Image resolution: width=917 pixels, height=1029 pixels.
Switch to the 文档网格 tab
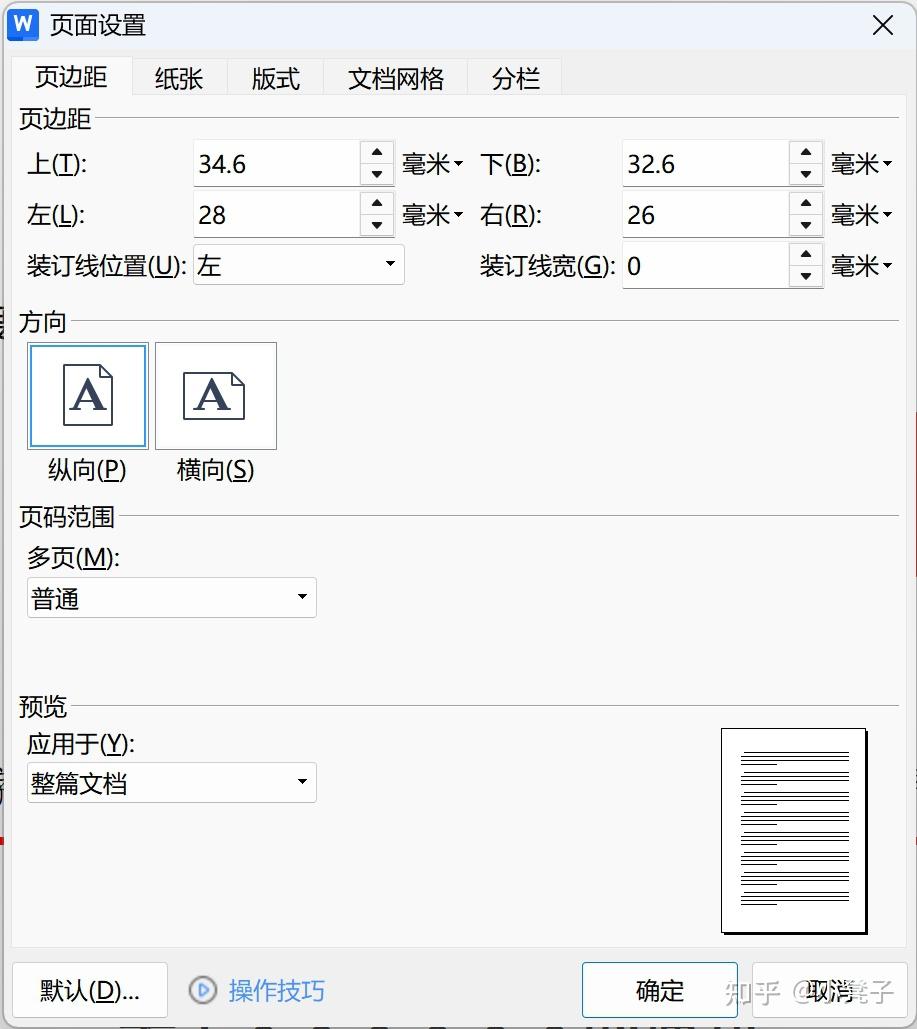(396, 77)
